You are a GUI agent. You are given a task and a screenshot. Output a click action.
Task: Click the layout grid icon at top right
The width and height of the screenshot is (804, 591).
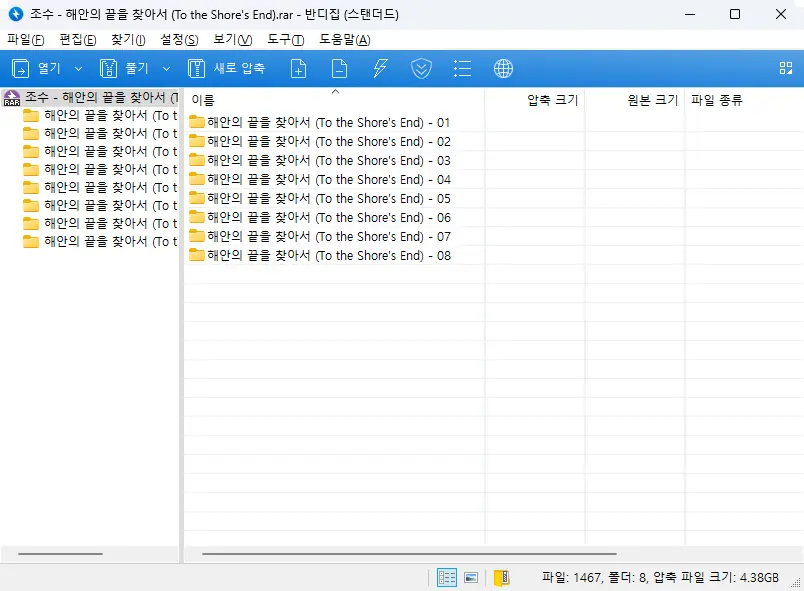[x=784, y=68]
